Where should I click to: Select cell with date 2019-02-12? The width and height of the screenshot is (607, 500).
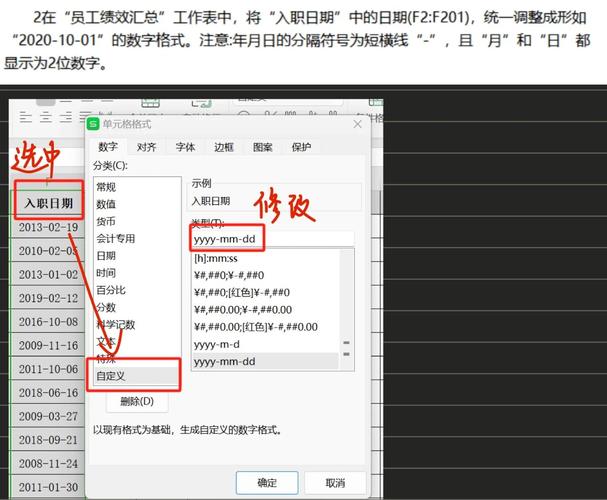point(48,298)
